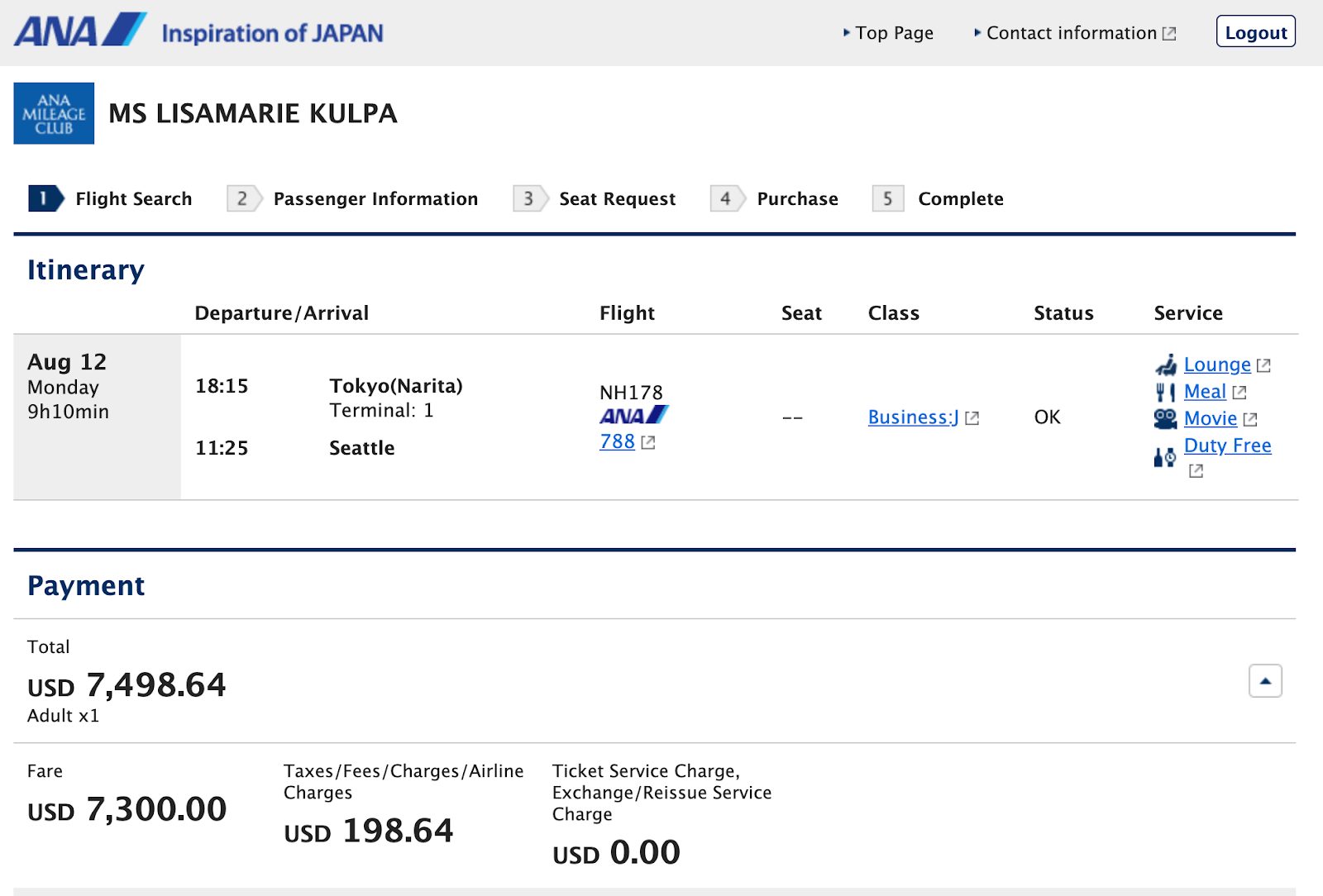Jump to the Purchase step
This screenshot has height=896, width=1323.
pos(797,199)
